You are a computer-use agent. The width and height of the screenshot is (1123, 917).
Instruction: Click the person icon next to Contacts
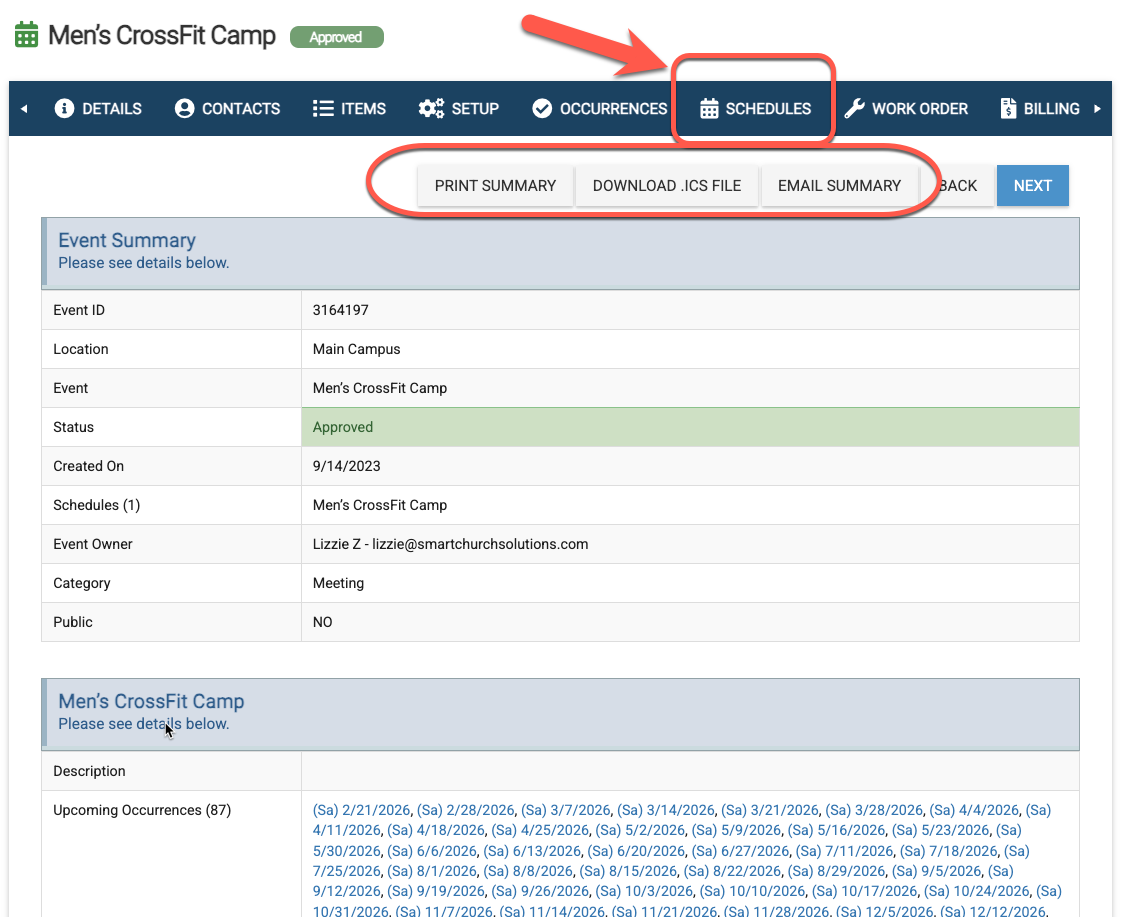[184, 109]
